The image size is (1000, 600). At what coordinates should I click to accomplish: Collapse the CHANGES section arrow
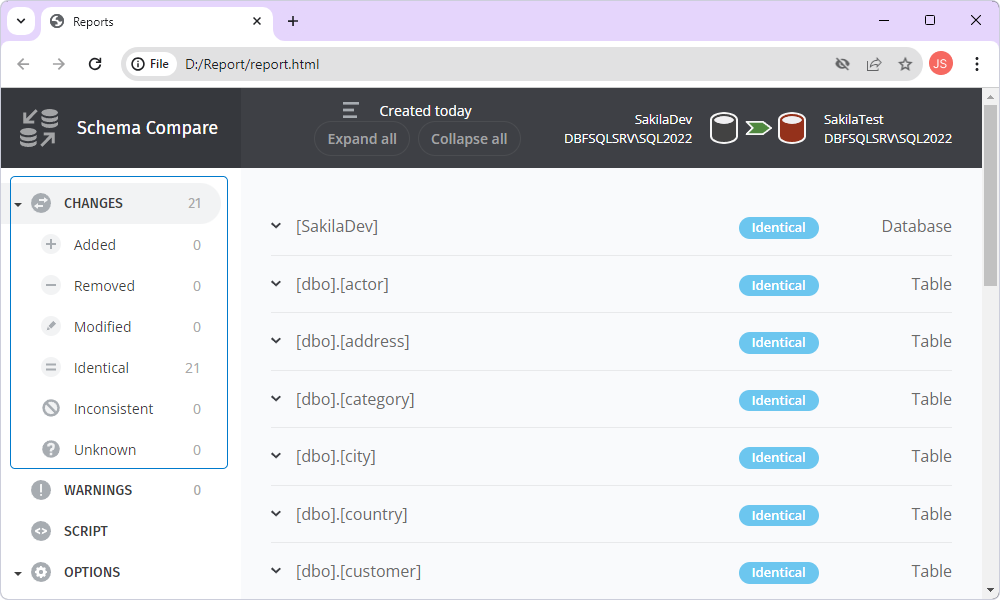[18, 204]
